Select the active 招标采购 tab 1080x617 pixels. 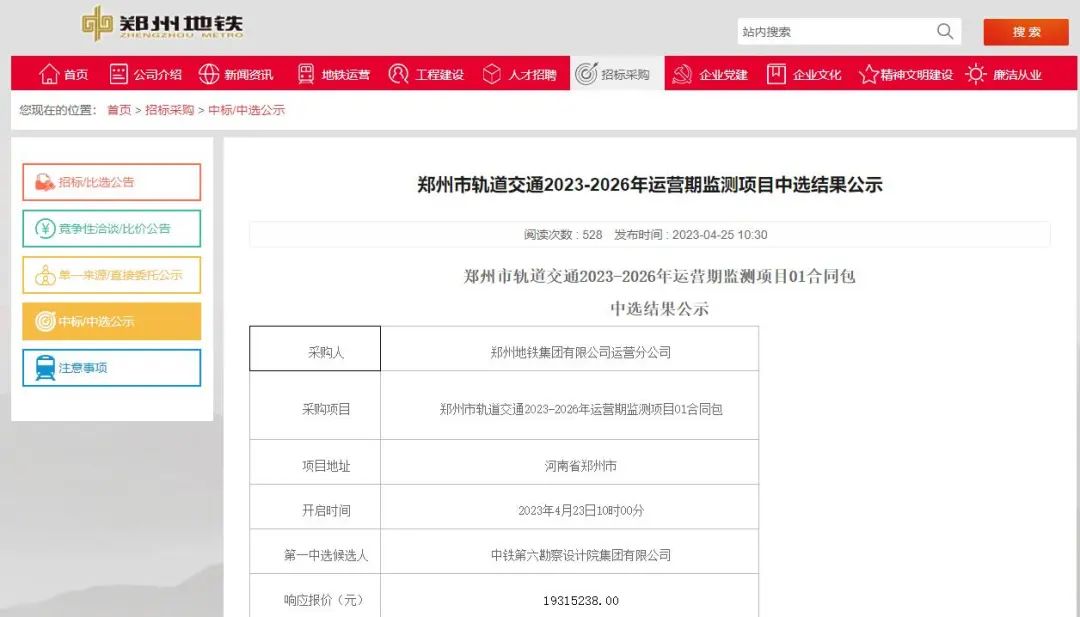[616, 73]
